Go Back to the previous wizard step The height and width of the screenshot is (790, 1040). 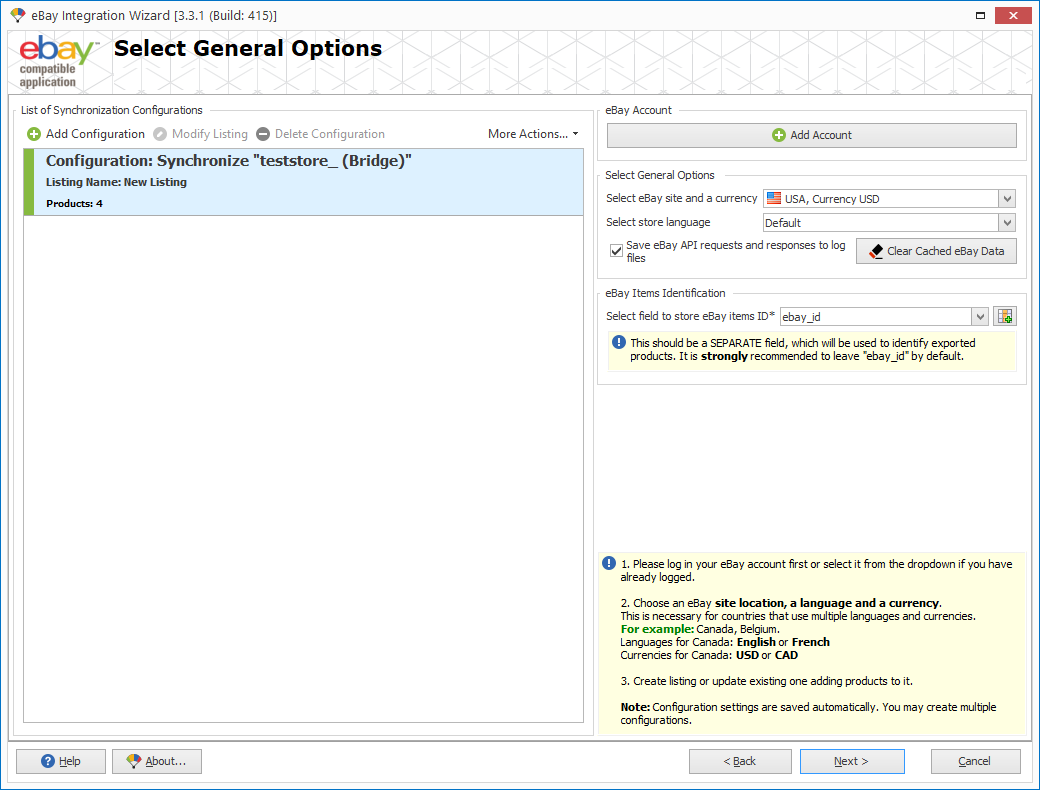coord(740,761)
